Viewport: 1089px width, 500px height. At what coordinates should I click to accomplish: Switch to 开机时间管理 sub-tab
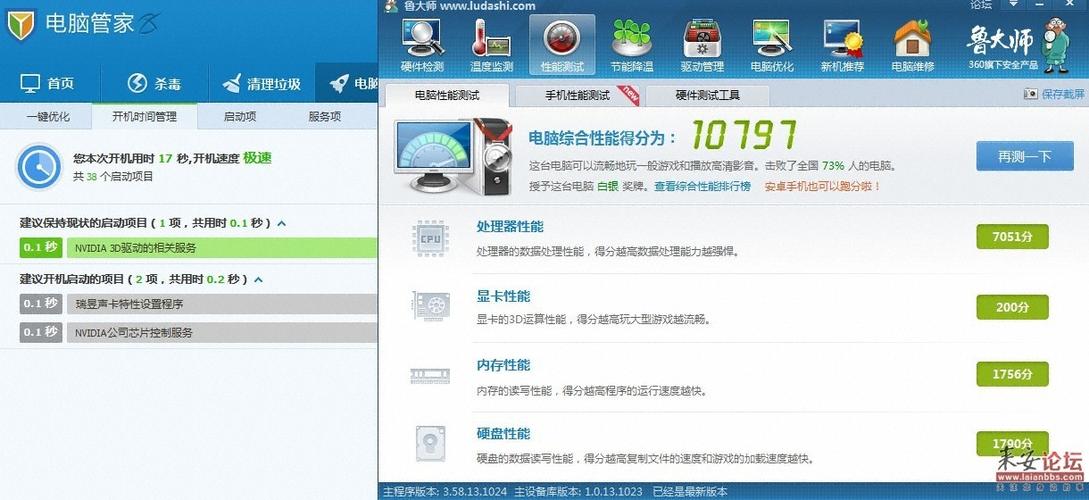144,117
